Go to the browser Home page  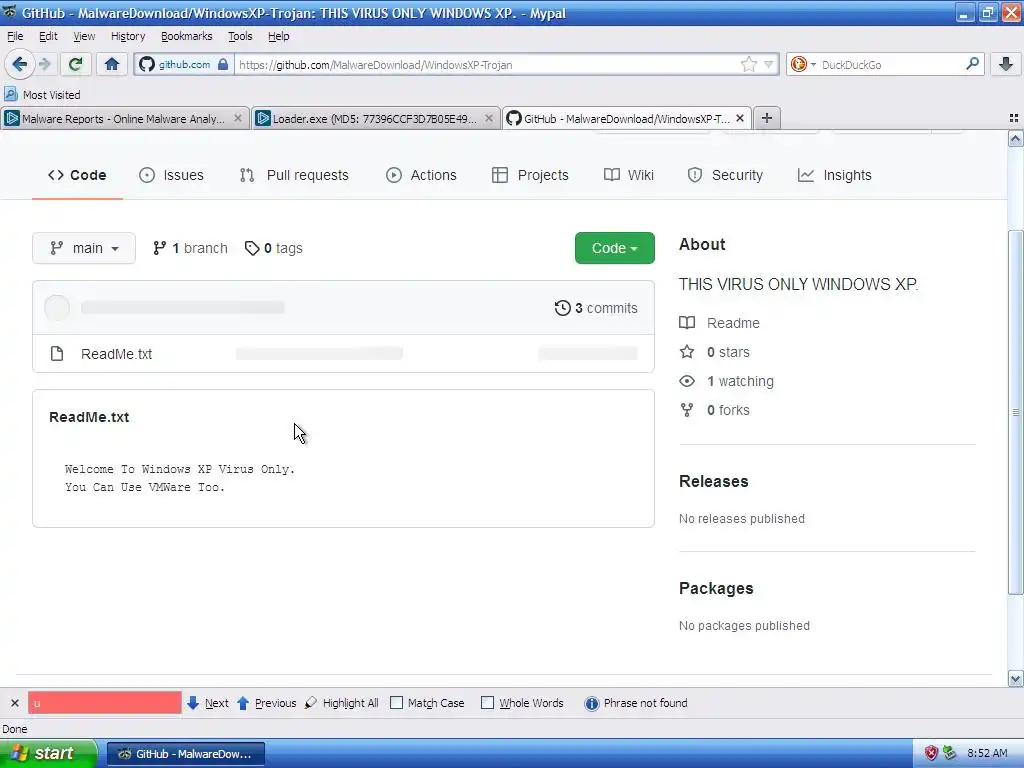coord(112,64)
